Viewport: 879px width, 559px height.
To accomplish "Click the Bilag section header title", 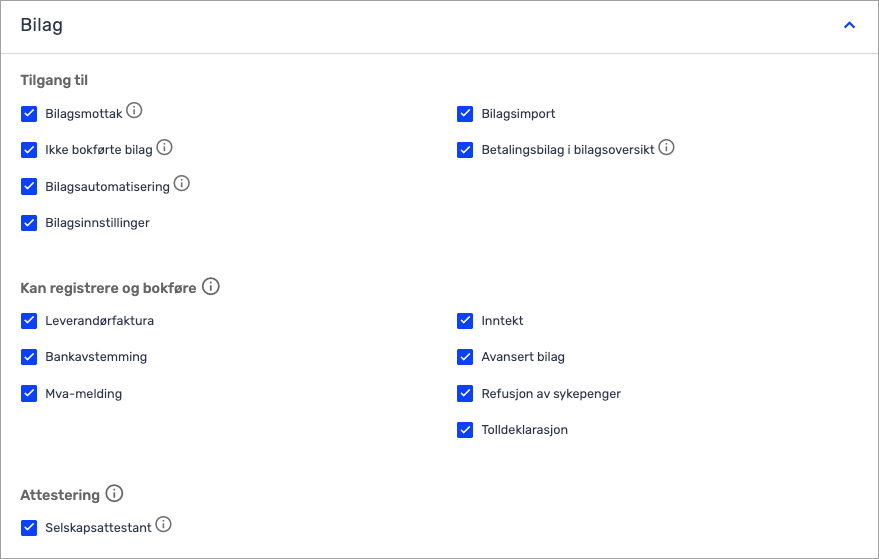I will point(41,25).
